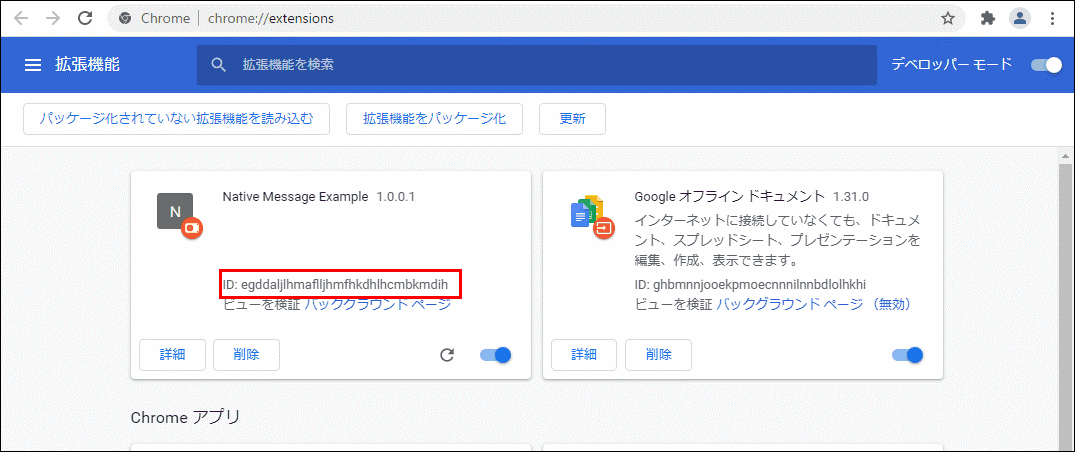This screenshot has width=1075, height=452.
Task: Open バックグラウンド ページ link of Native Message Example
Action: 377,305
